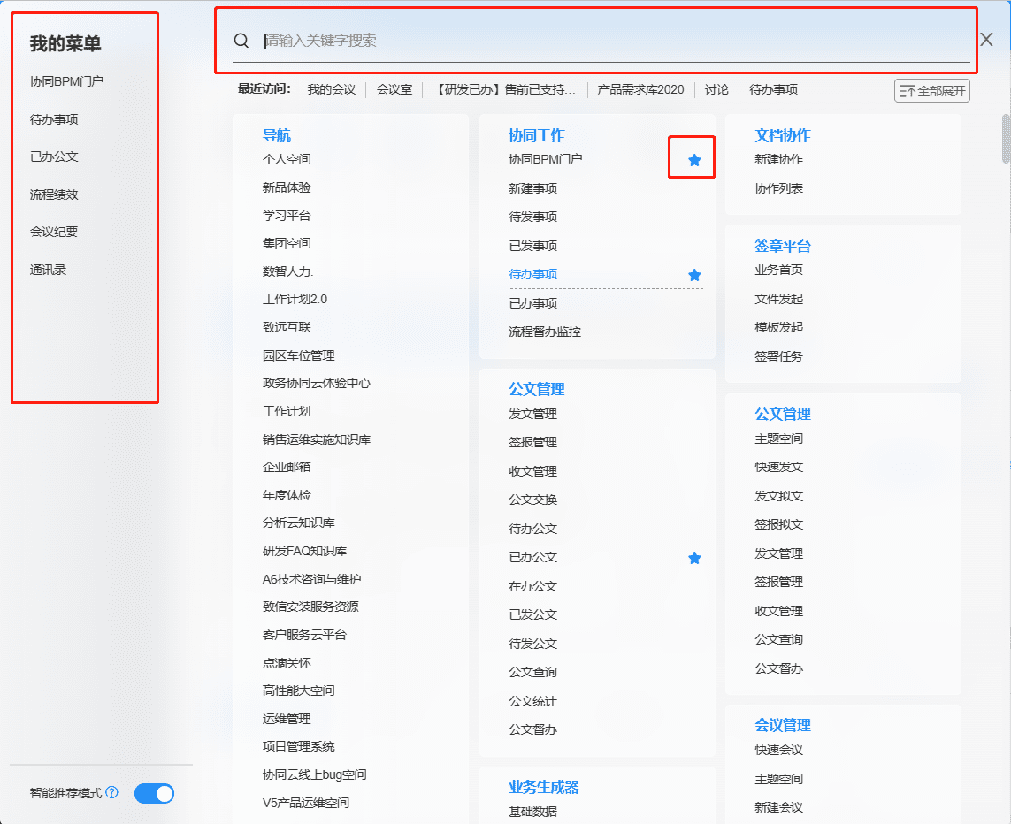Click the search magnifier icon

pos(241,41)
